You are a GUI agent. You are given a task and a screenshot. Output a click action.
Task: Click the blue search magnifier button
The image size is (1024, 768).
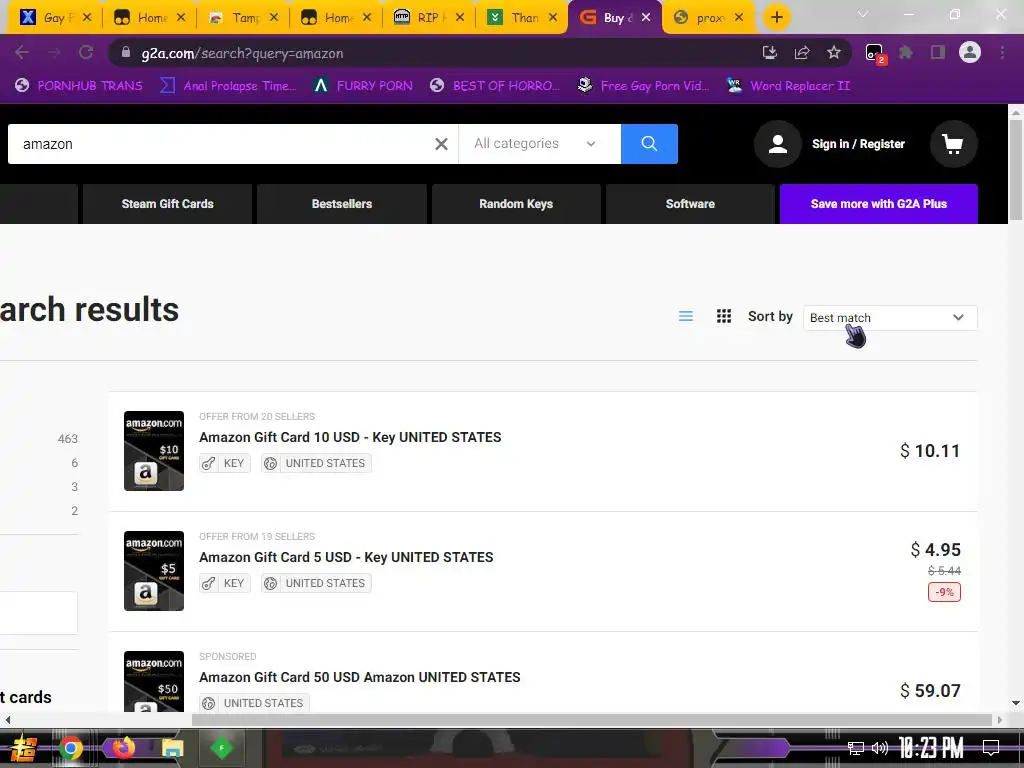648,144
